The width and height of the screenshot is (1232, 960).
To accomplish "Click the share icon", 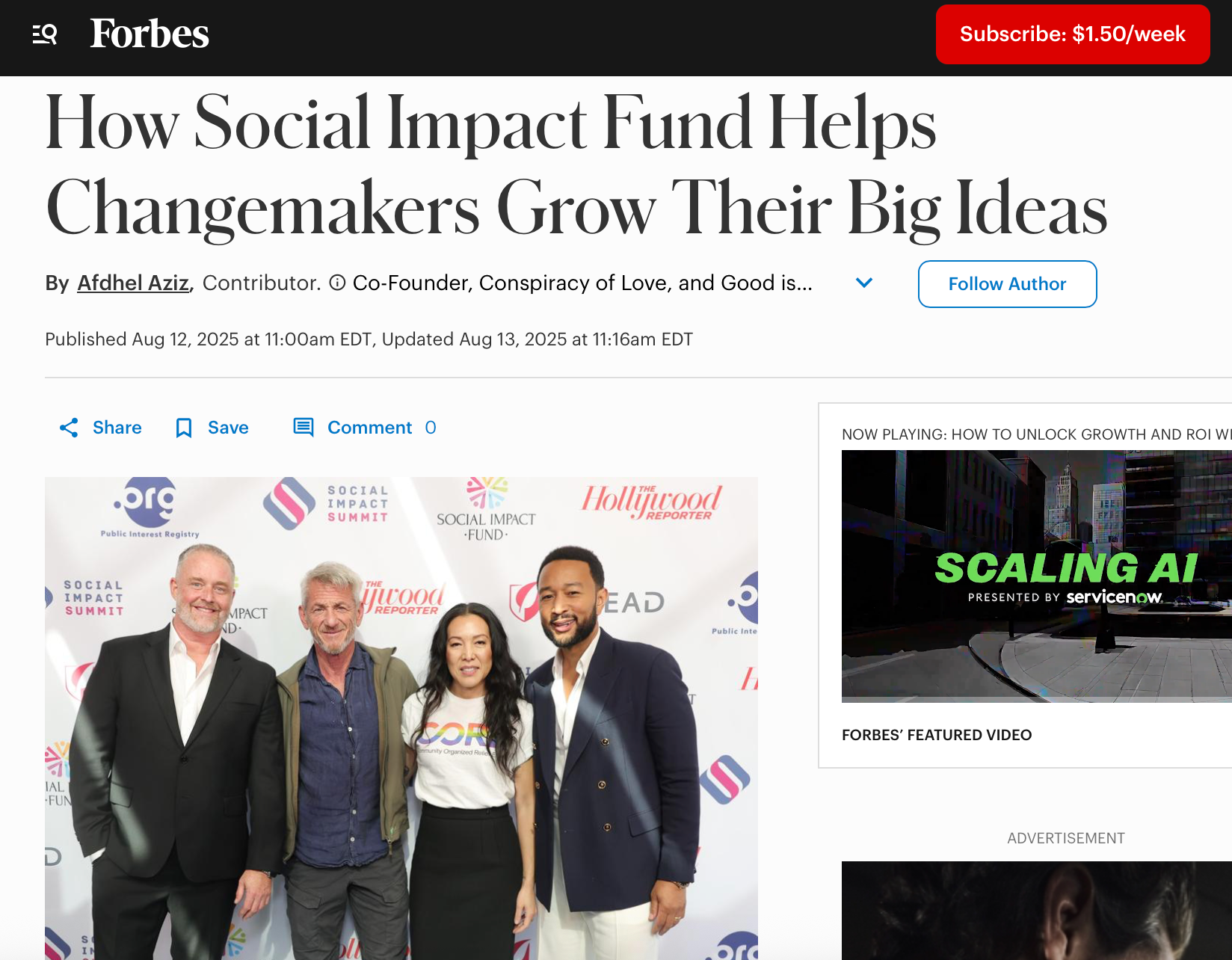I will 69,428.
